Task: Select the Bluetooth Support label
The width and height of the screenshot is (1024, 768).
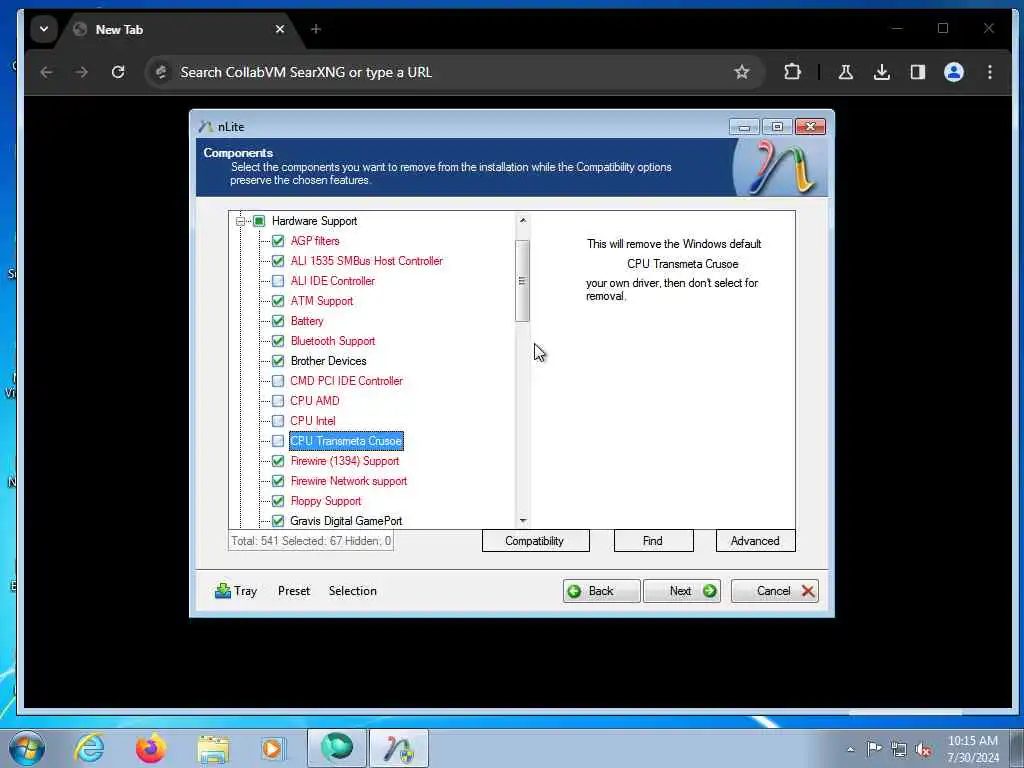Action: 332,341
